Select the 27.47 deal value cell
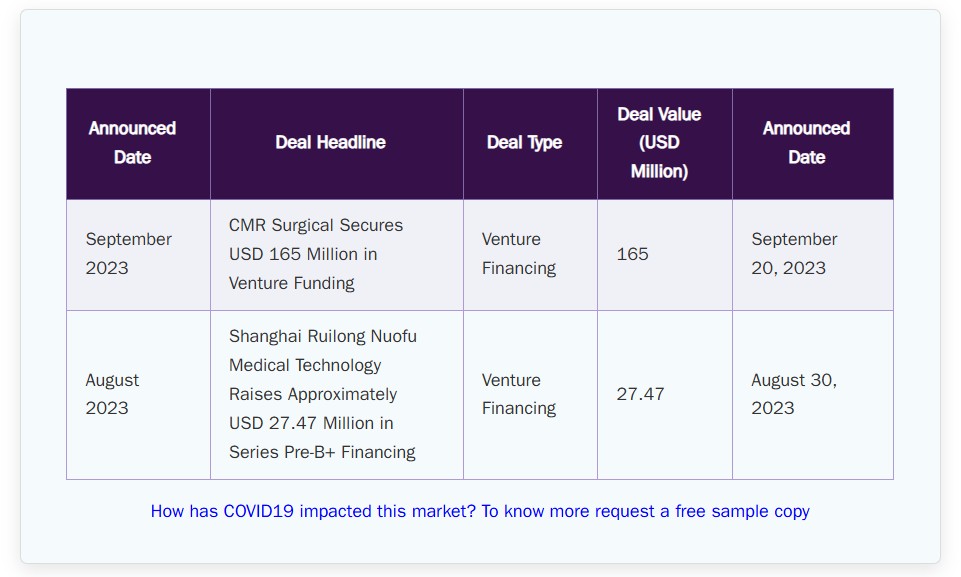 (x=665, y=395)
